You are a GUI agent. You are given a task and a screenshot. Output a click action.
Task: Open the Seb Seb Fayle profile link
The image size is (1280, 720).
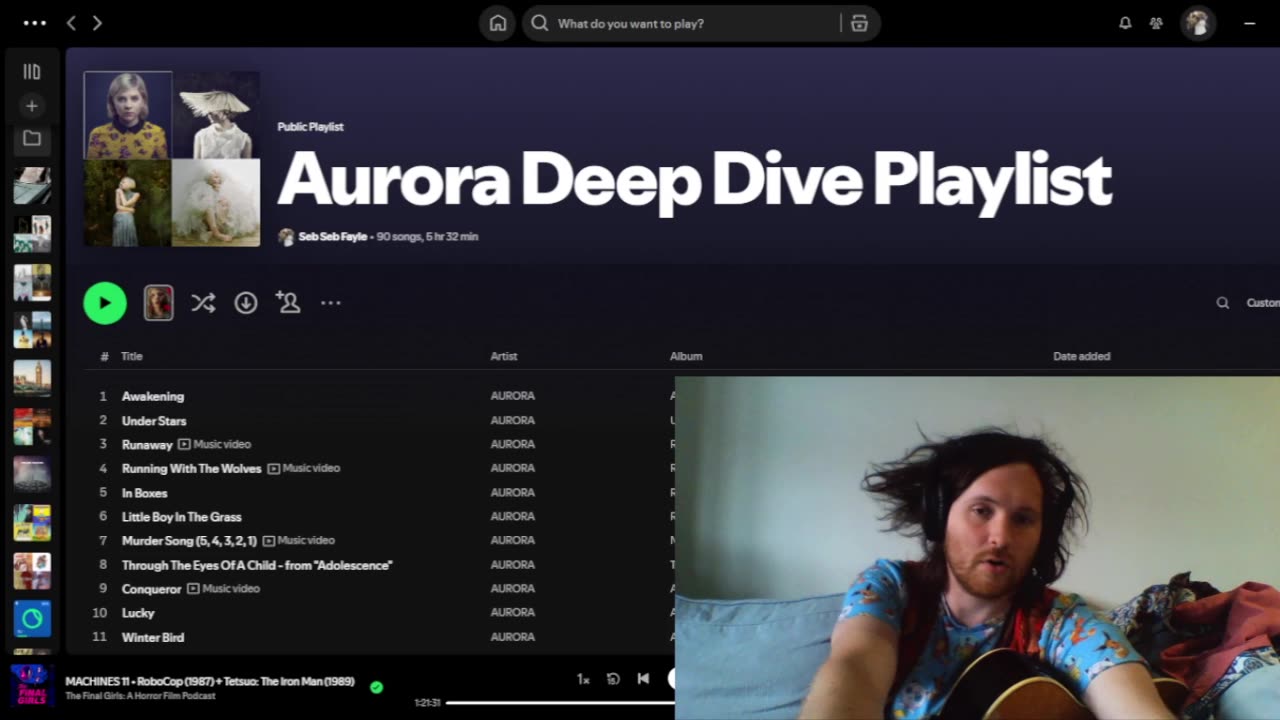(x=332, y=237)
